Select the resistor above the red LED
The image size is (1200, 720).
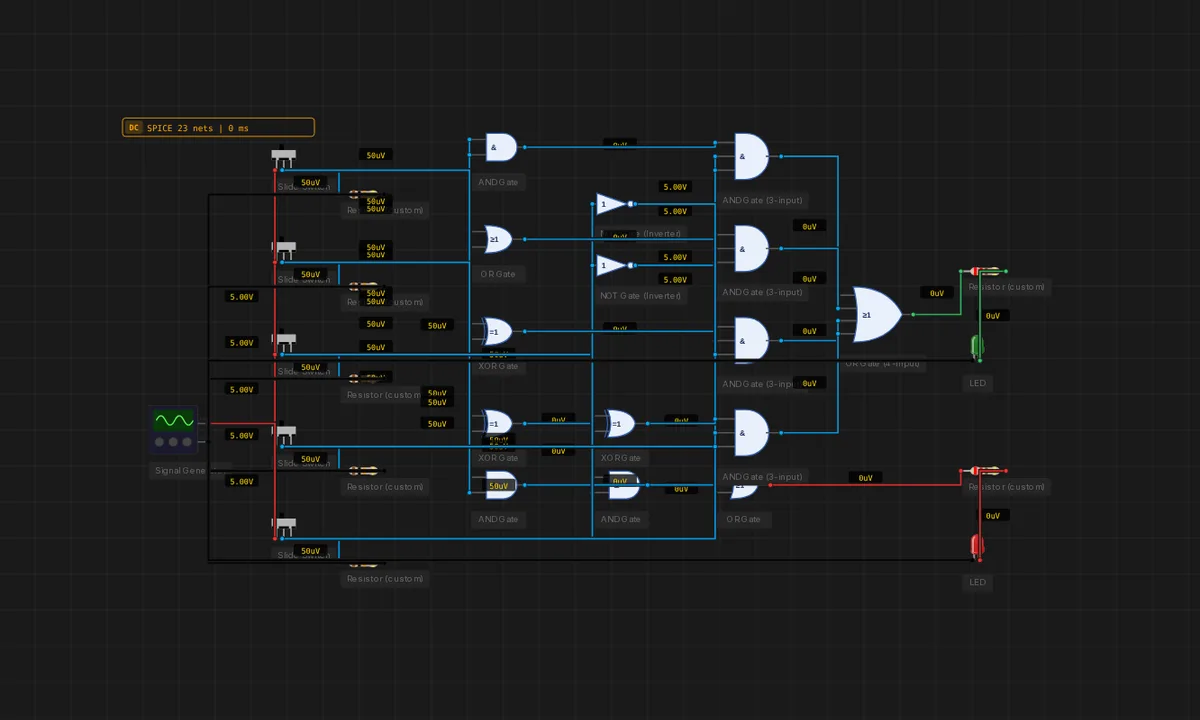pos(984,470)
